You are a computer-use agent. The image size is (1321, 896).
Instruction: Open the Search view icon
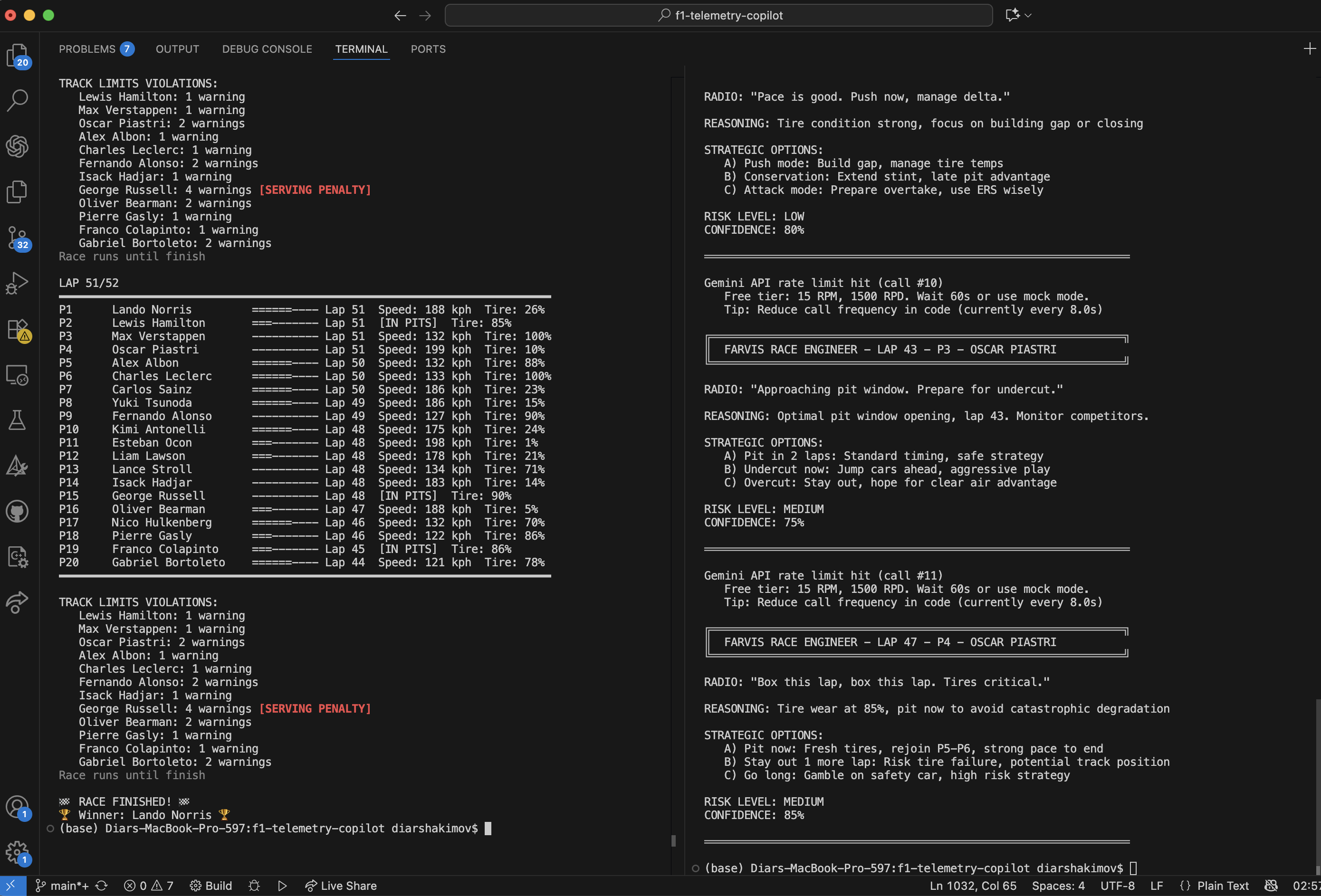[x=17, y=100]
